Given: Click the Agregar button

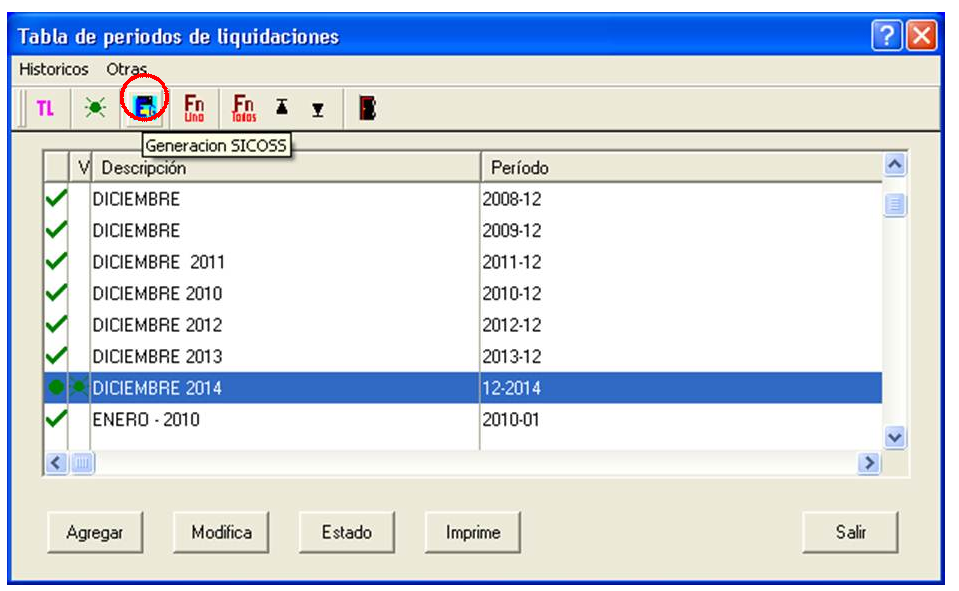Looking at the screenshot, I should (x=95, y=532).
